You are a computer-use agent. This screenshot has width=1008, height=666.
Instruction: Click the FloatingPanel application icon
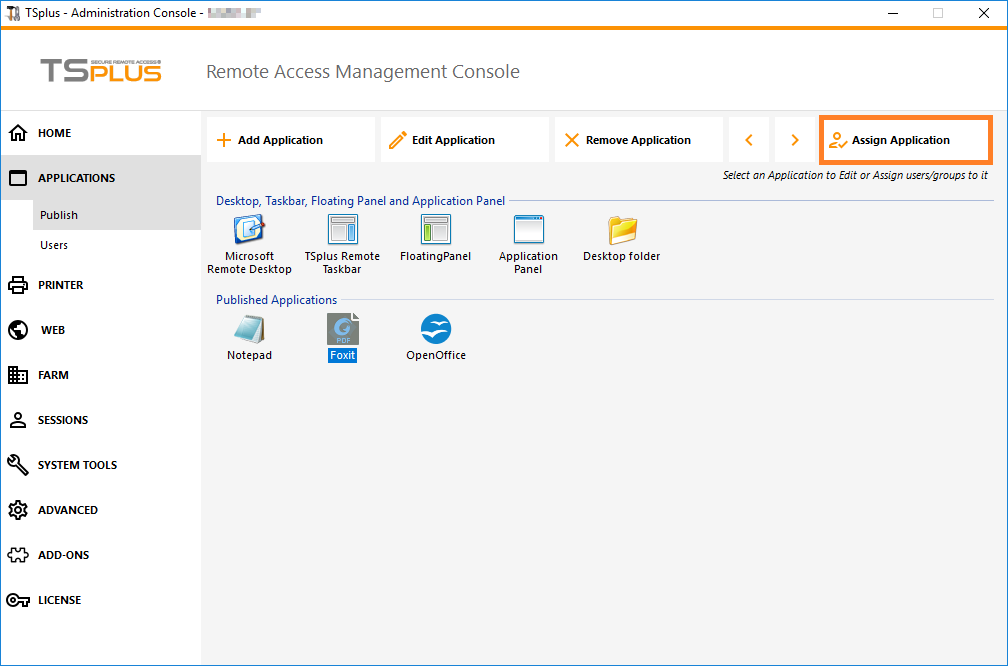coord(435,231)
